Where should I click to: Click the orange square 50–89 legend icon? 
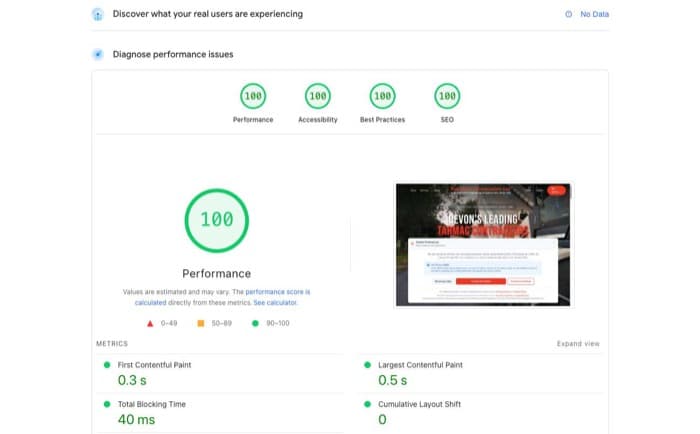pyautogui.click(x=201, y=323)
